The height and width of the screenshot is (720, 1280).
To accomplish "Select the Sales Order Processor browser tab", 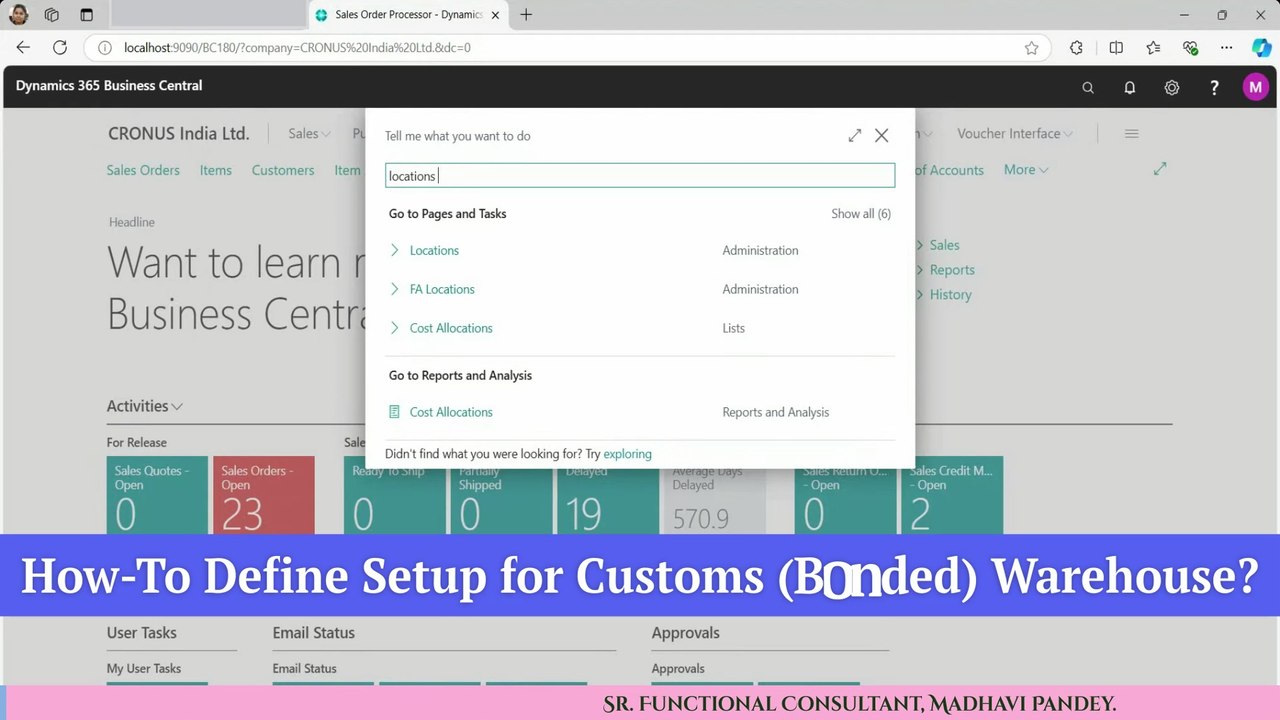I will 408,15.
